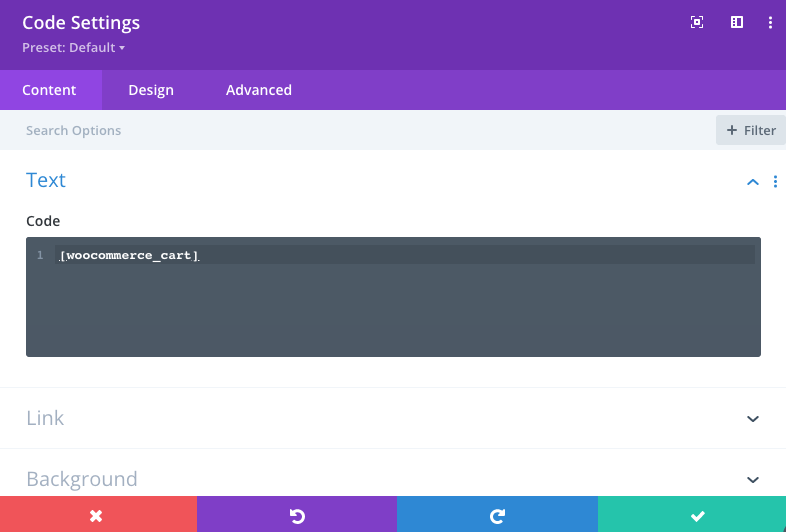Click the Filter button
The width and height of the screenshot is (786, 532).
pyautogui.click(x=750, y=130)
